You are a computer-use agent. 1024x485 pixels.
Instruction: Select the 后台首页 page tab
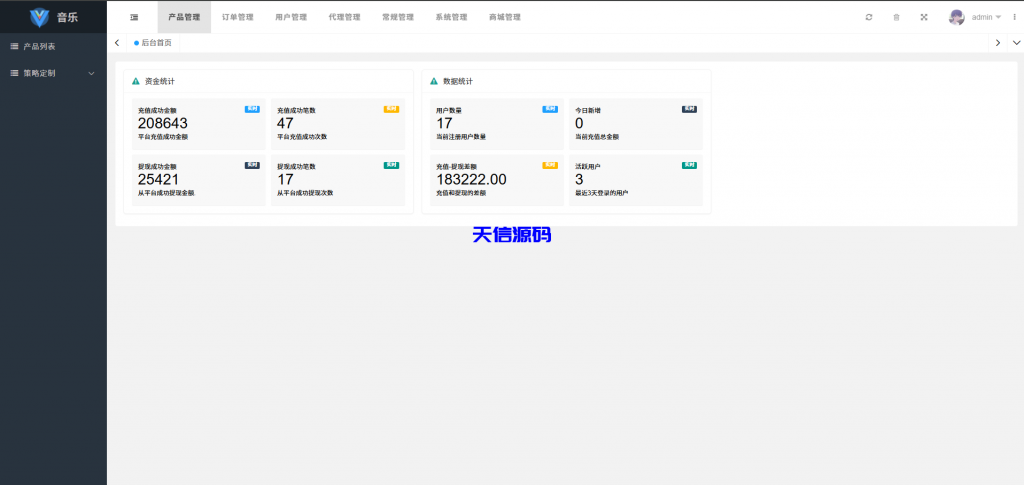[153, 43]
